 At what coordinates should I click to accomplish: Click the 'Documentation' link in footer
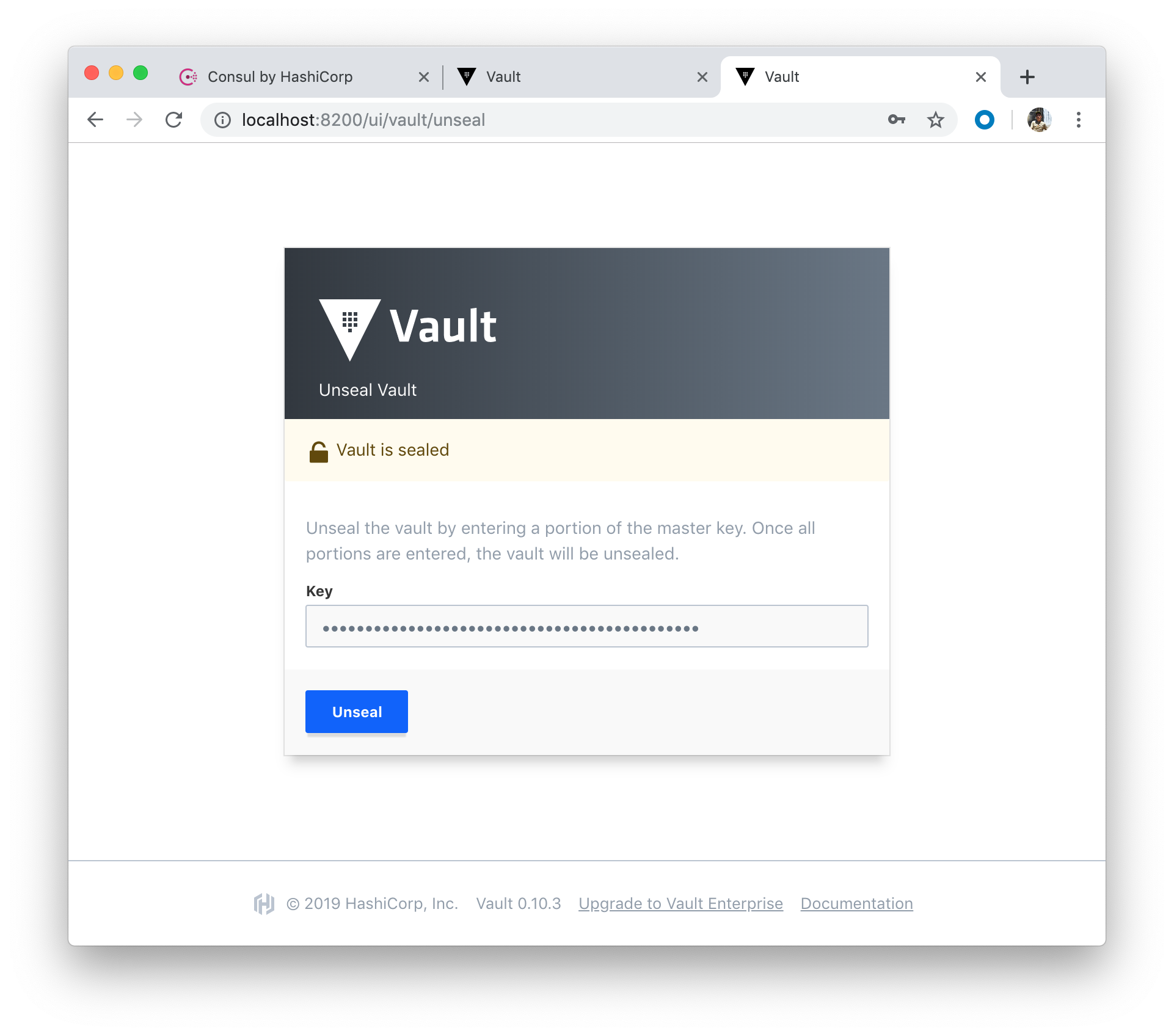click(857, 903)
